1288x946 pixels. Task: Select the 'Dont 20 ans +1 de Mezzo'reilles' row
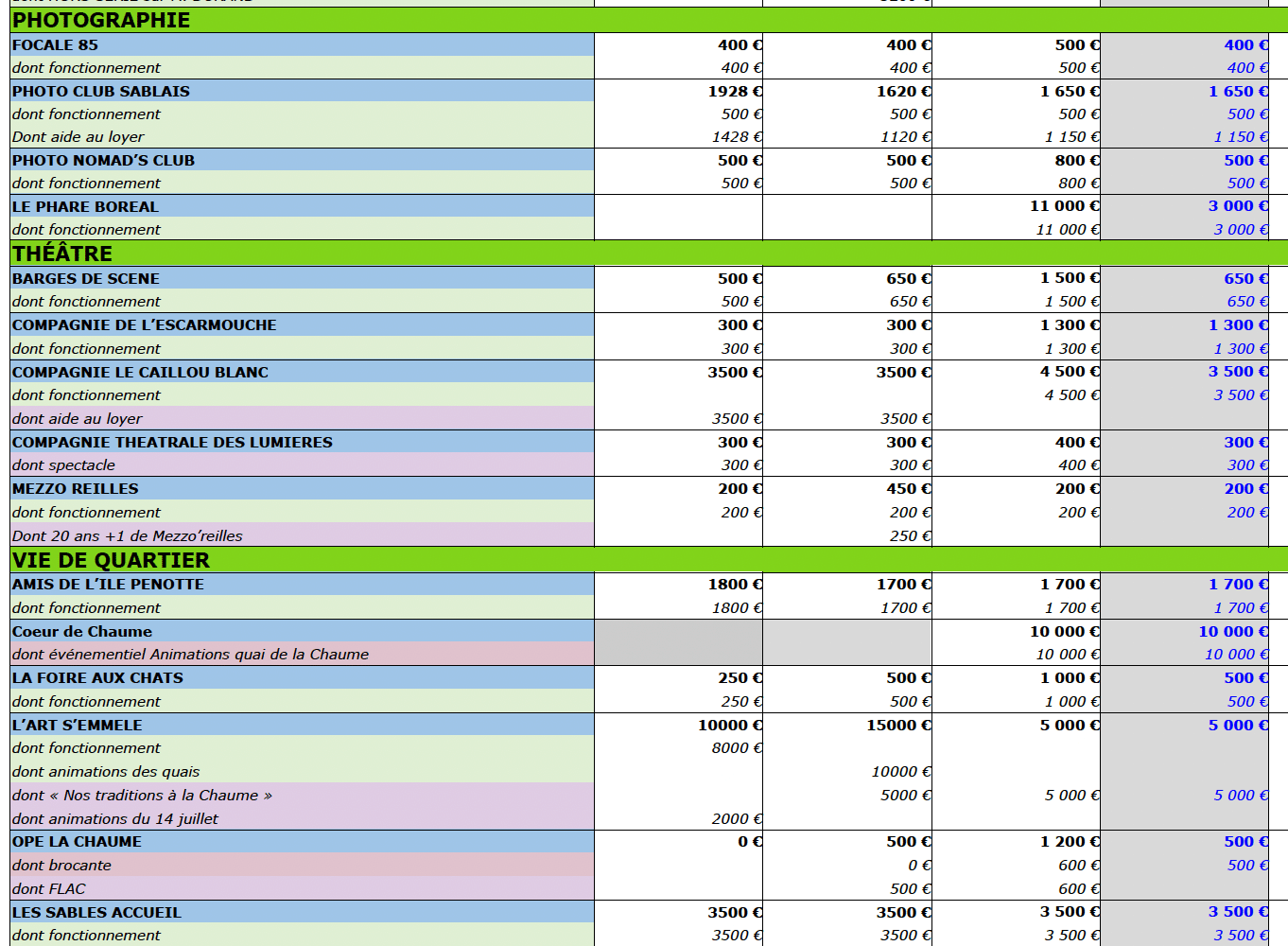(x=128, y=535)
